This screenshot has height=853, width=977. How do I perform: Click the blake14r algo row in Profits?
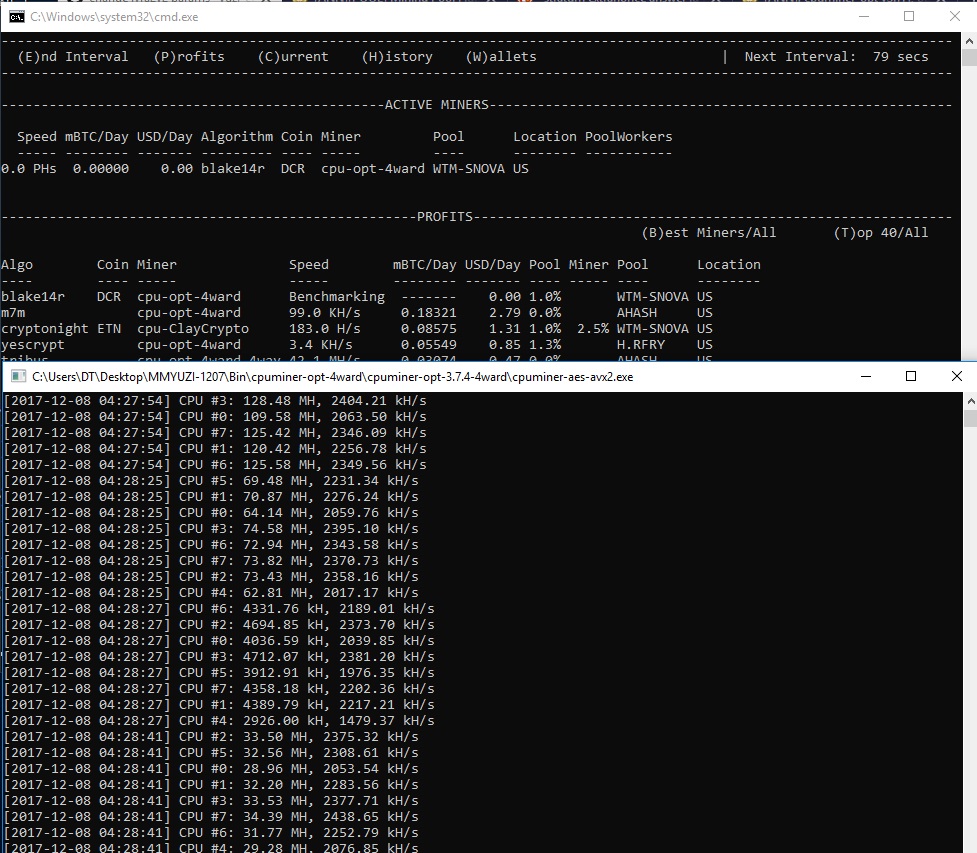pyautogui.click(x=357, y=297)
